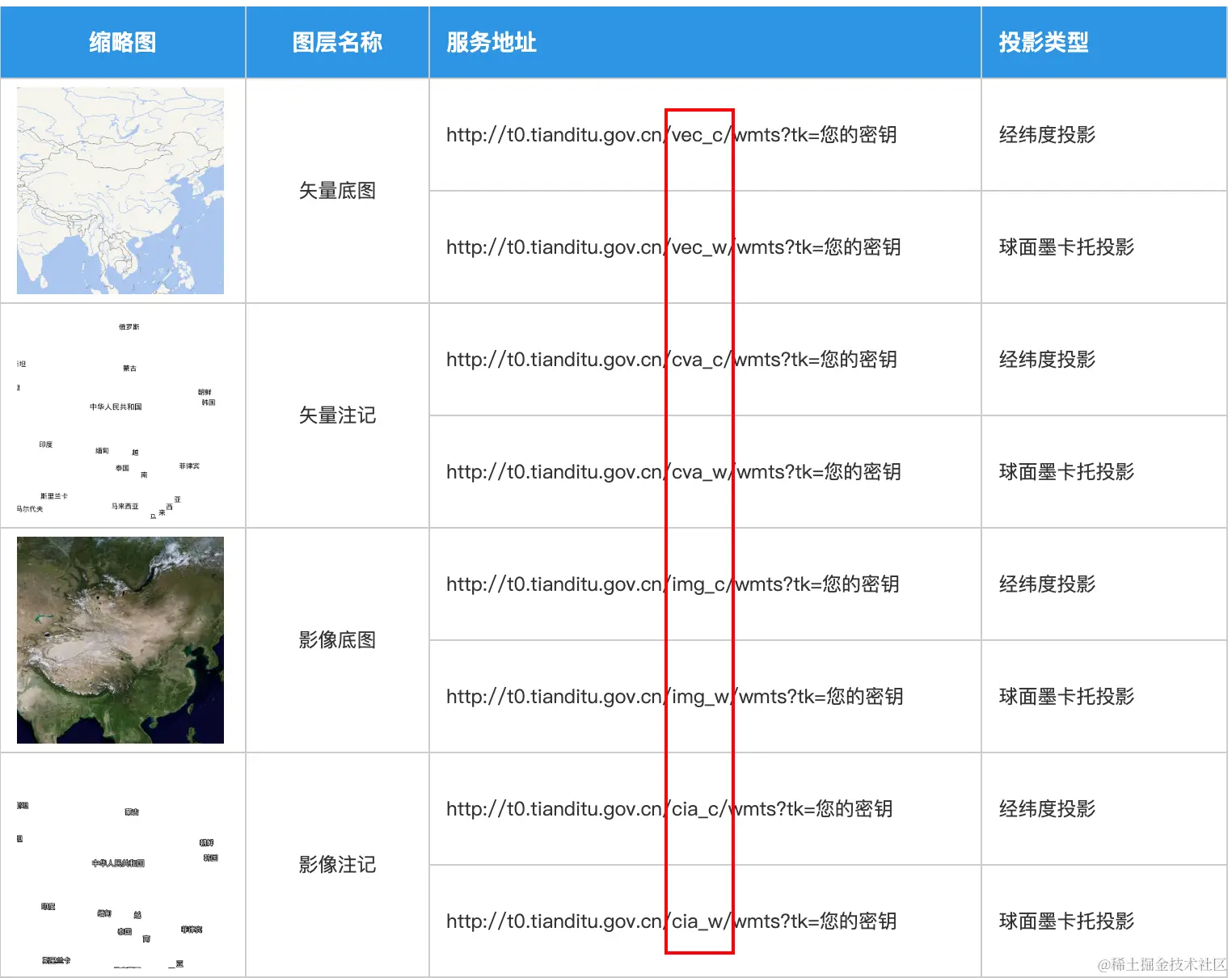Click the cia_c wmts service address
The image size is (1232, 978).
(669, 809)
